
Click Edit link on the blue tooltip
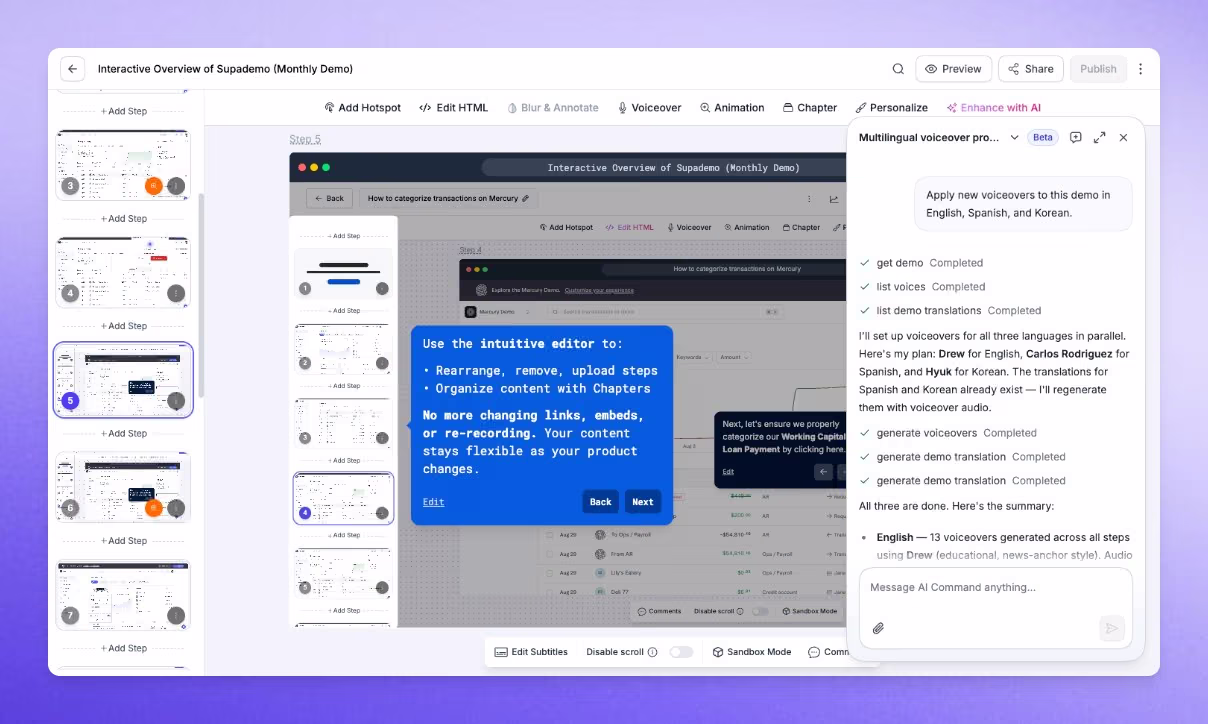pyautogui.click(x=433, y=502)
